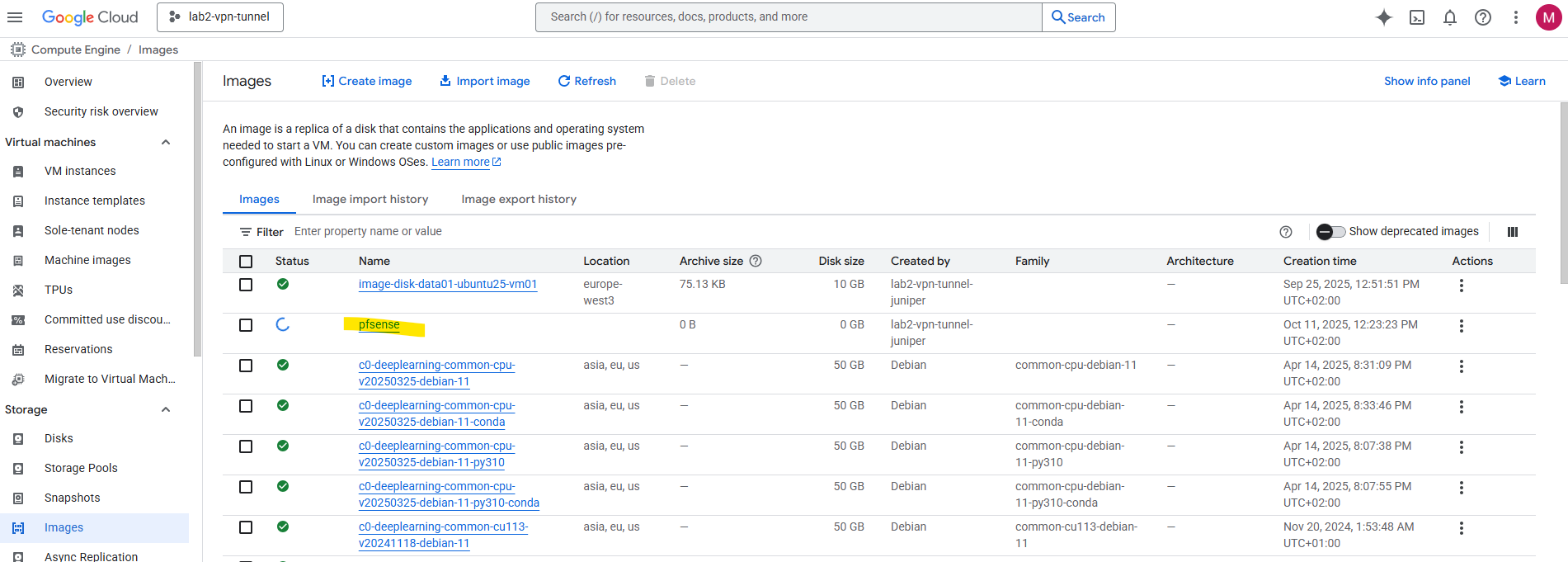This screenshot has width=1568, height=562.
Task: Activate Cloud Shell terminal icon
Action: pyautogui.click(x=1416, y=17)
